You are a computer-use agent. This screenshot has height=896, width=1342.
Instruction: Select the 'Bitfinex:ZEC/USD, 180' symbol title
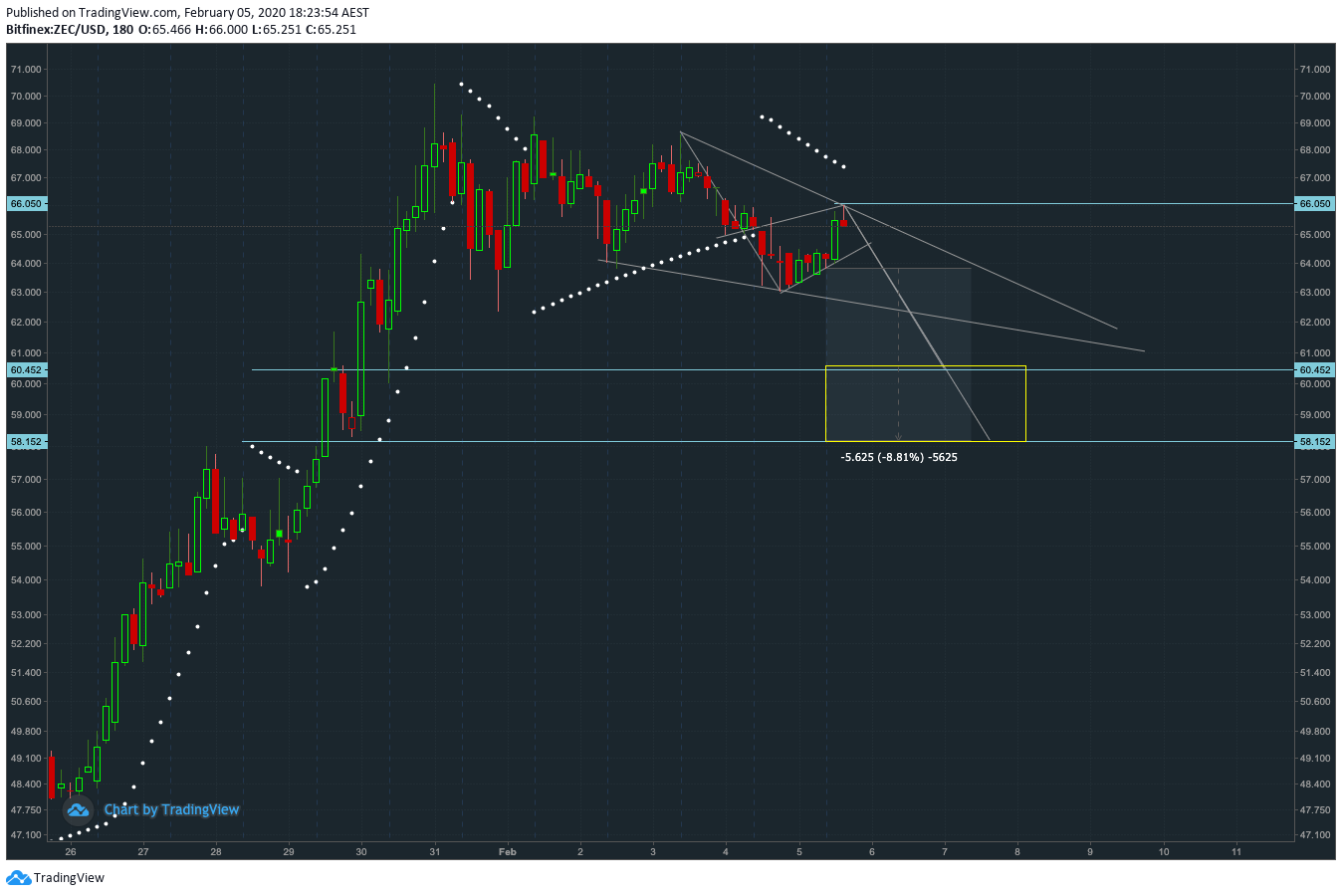point(70,30)
